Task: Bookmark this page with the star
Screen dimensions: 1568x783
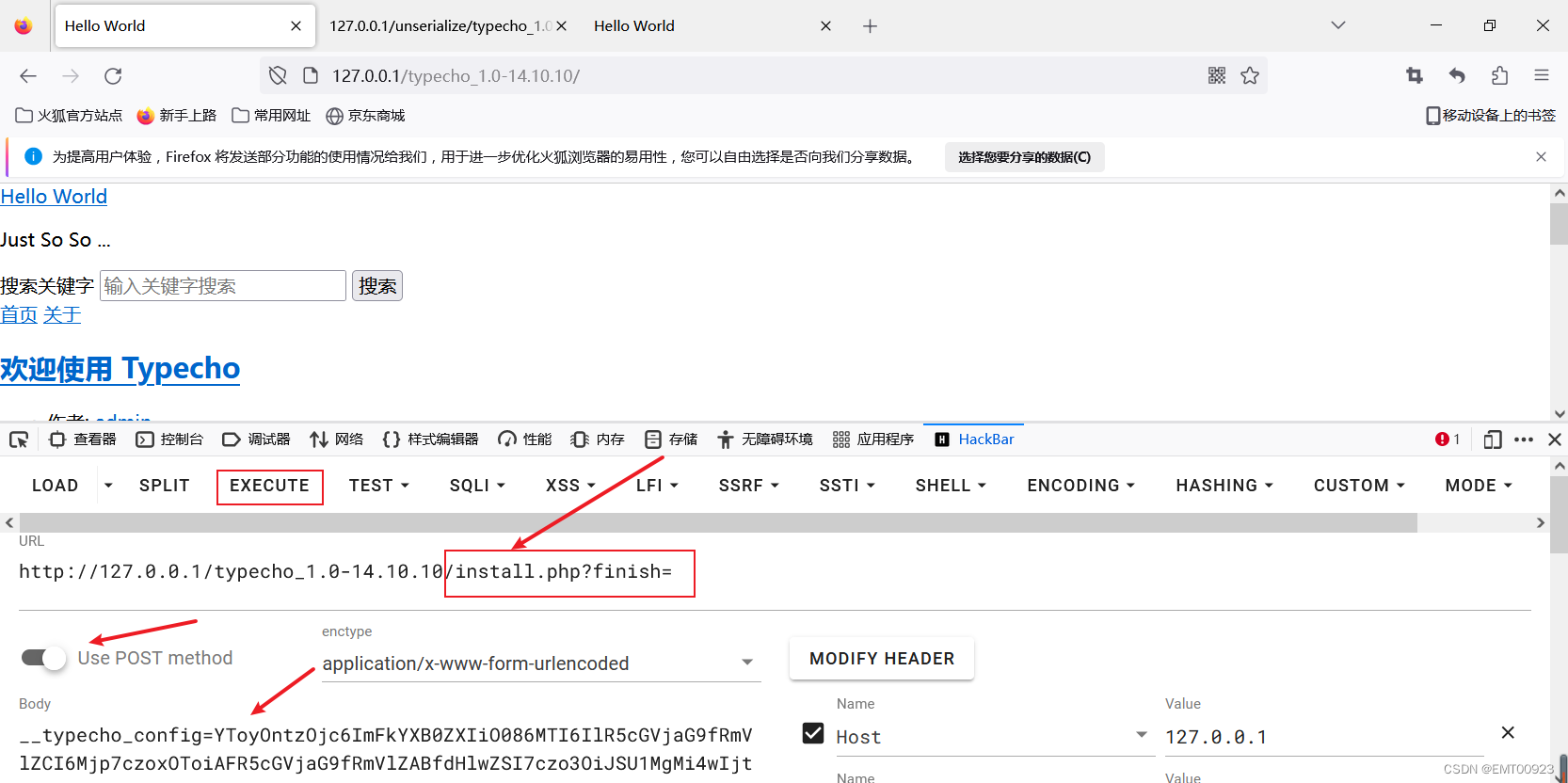Action: (1250, 75)
